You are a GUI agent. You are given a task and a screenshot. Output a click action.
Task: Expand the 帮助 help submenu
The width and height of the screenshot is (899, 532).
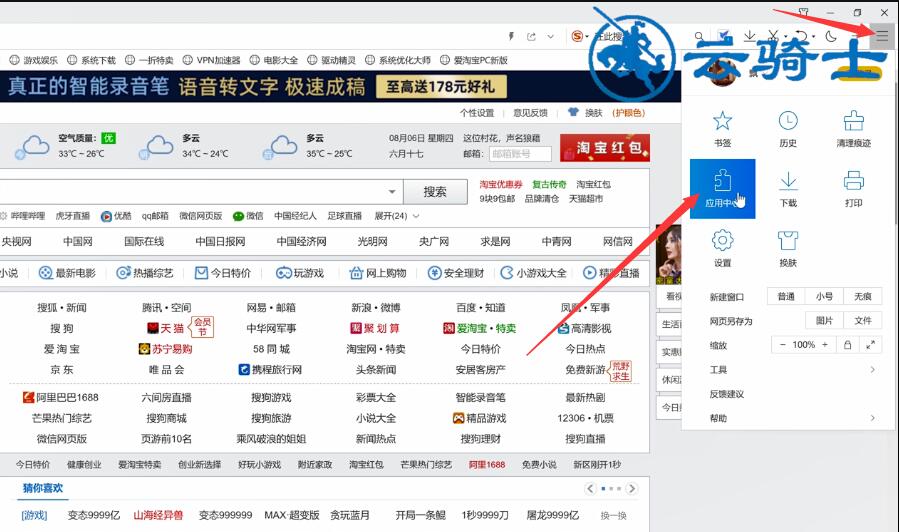tap(872, 418)
